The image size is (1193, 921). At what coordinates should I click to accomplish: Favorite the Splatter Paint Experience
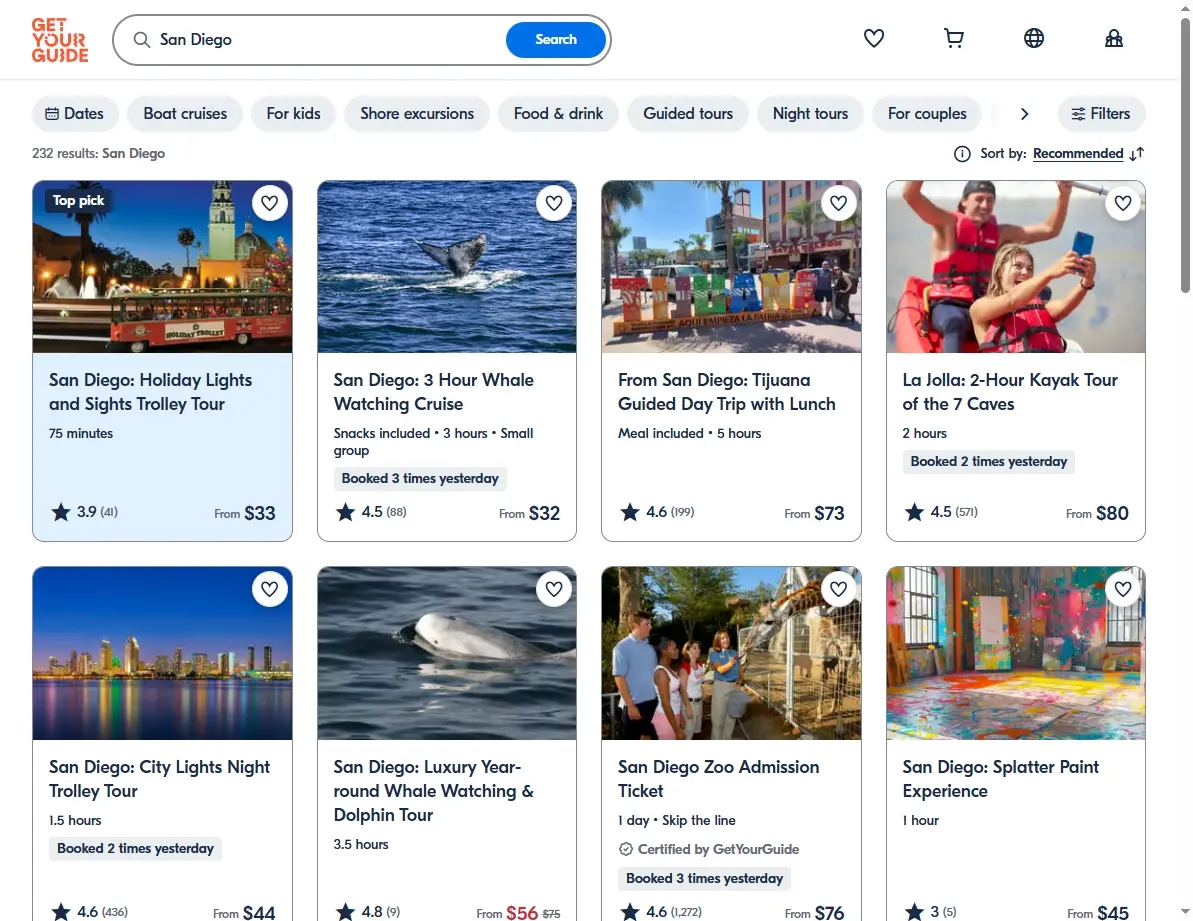tap(1123, 589)
